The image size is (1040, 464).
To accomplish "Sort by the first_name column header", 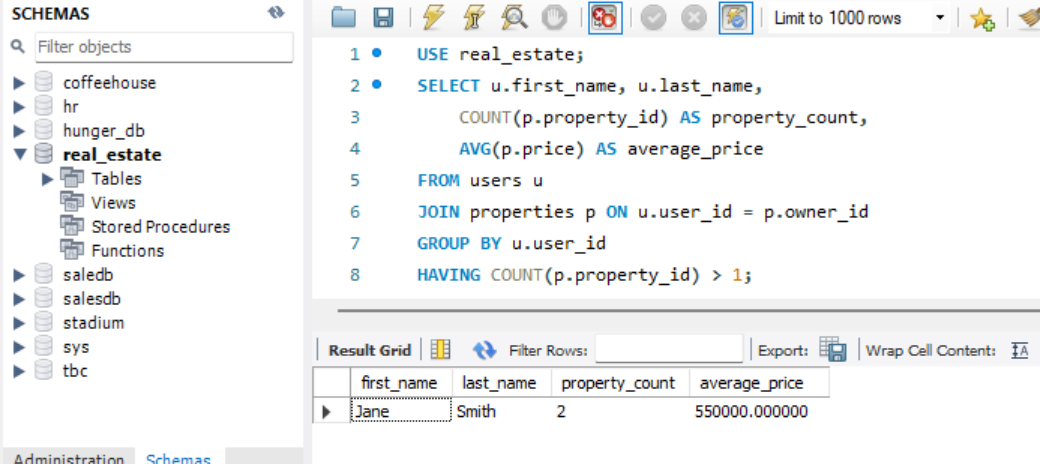I will [x=401, y=382].
